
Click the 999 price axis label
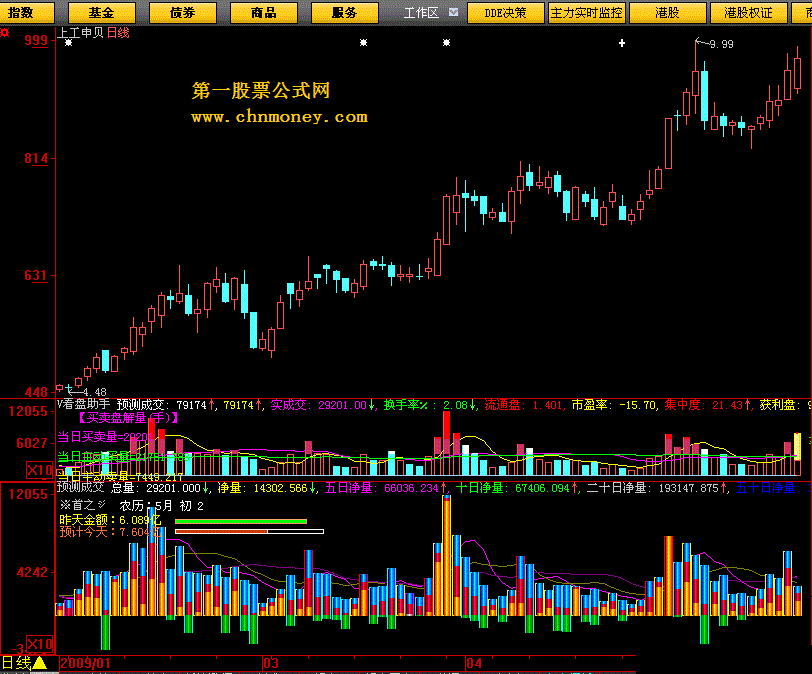tap(36, 40)
